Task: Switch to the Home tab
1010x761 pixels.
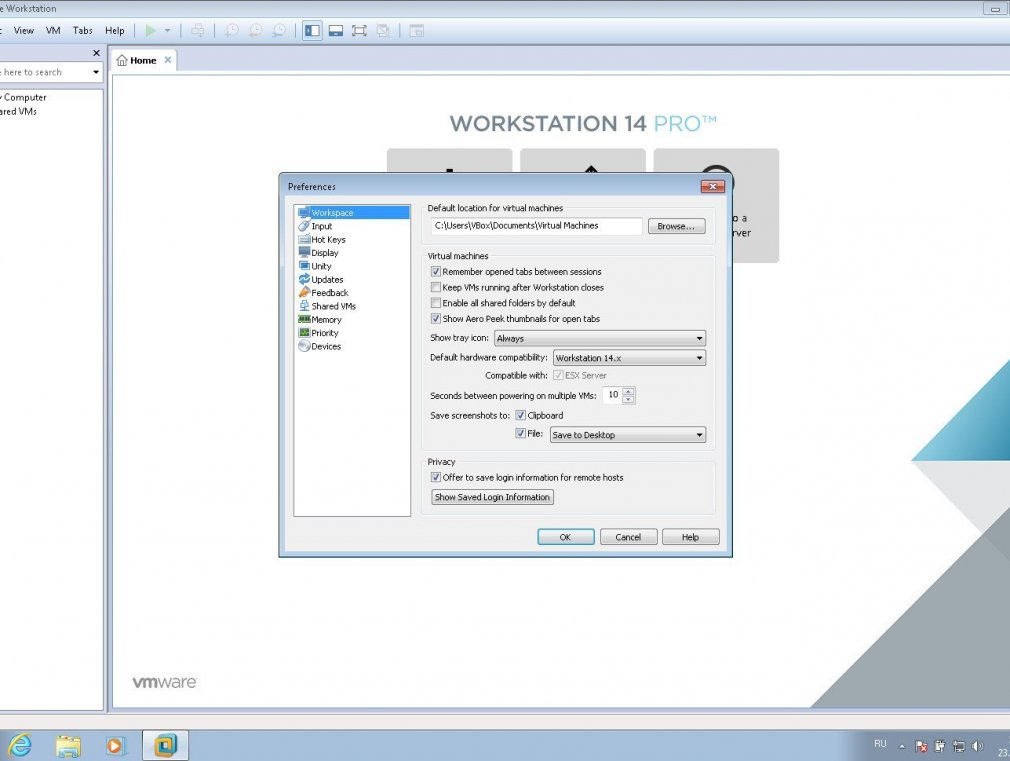Action: [143, 60]
